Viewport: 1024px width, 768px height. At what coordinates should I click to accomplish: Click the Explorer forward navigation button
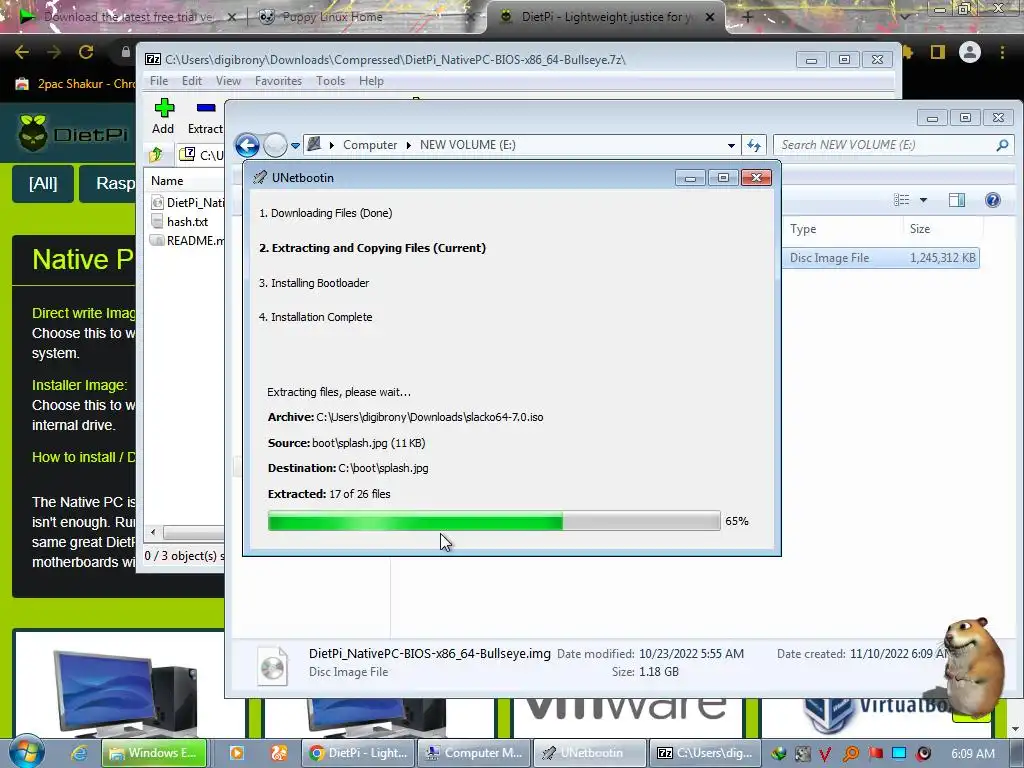[x=275, y=145]
